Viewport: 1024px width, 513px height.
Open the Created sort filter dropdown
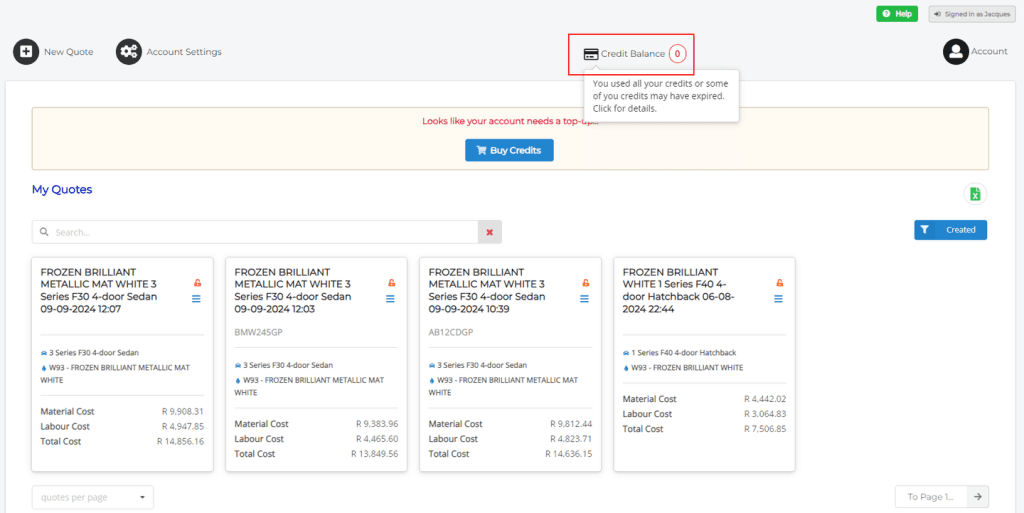[x=950, y=230]
